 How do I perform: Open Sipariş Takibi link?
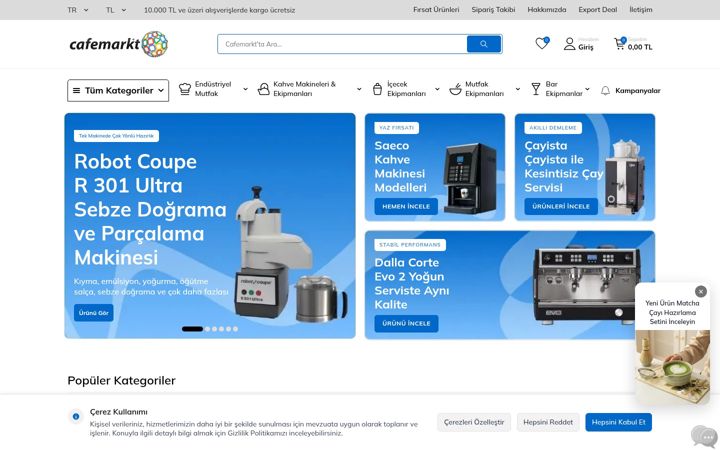pos(493,10)
